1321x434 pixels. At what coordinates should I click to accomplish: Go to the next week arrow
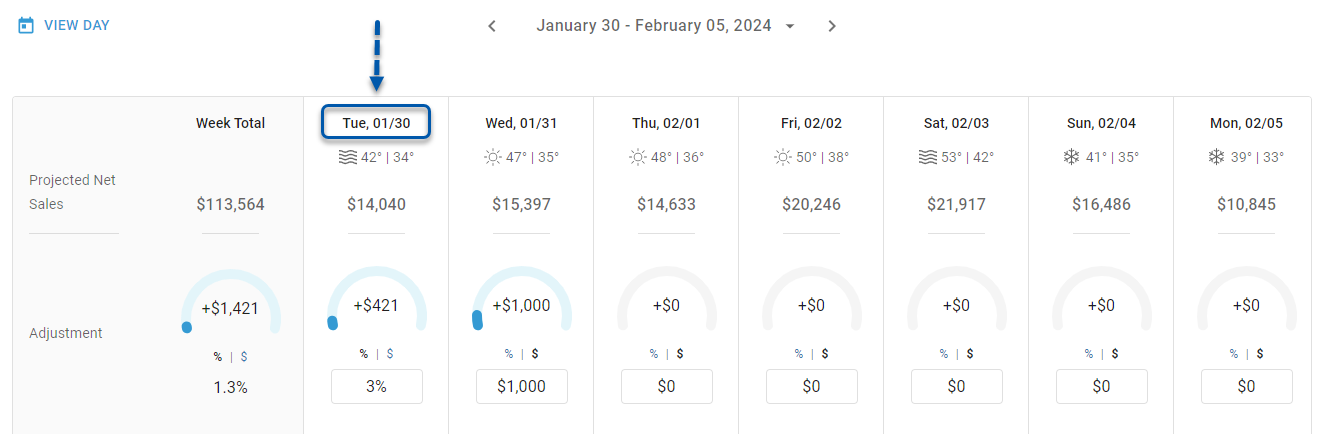pos(832,26)
